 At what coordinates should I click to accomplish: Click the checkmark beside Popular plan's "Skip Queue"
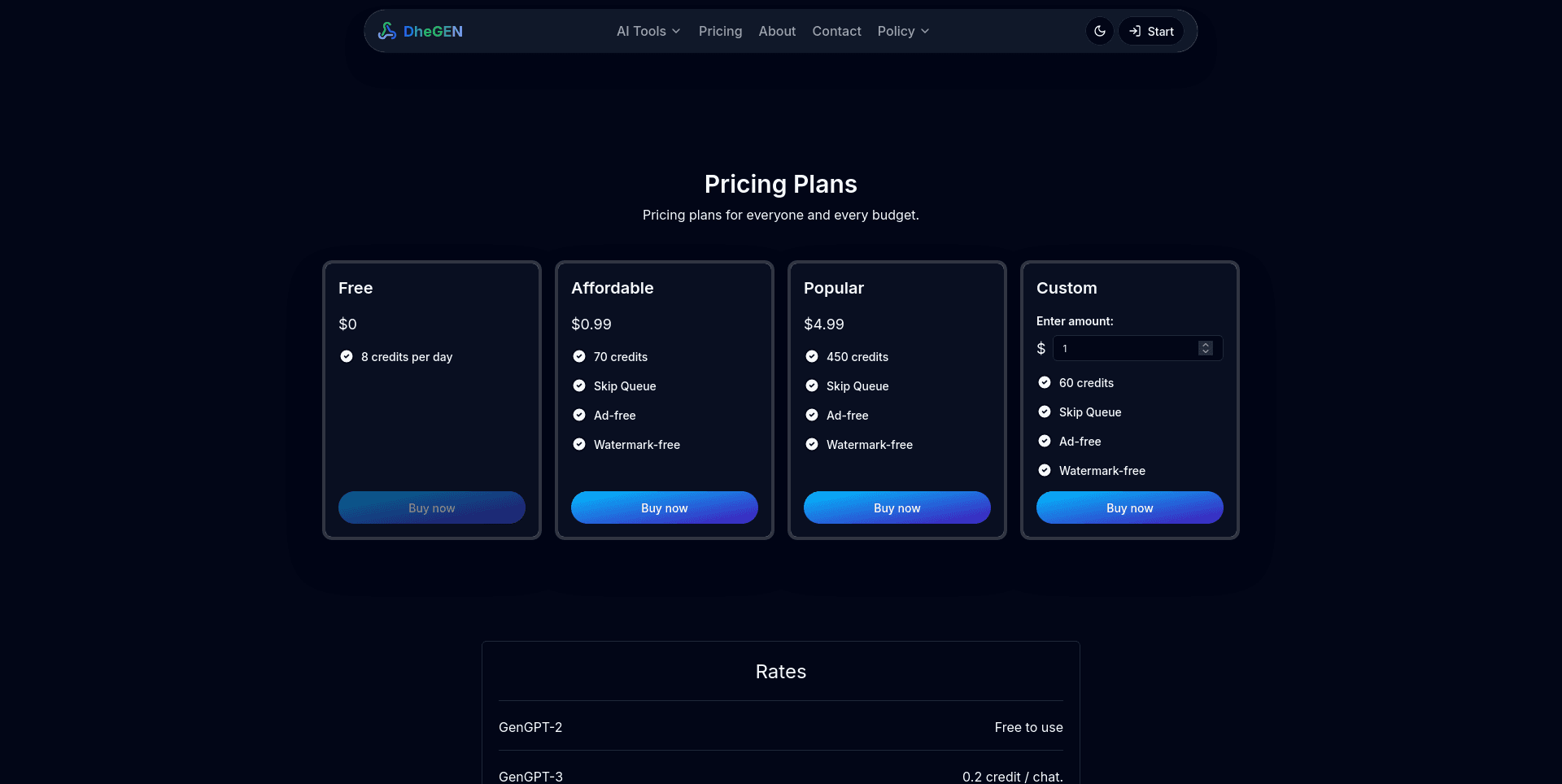811,385
